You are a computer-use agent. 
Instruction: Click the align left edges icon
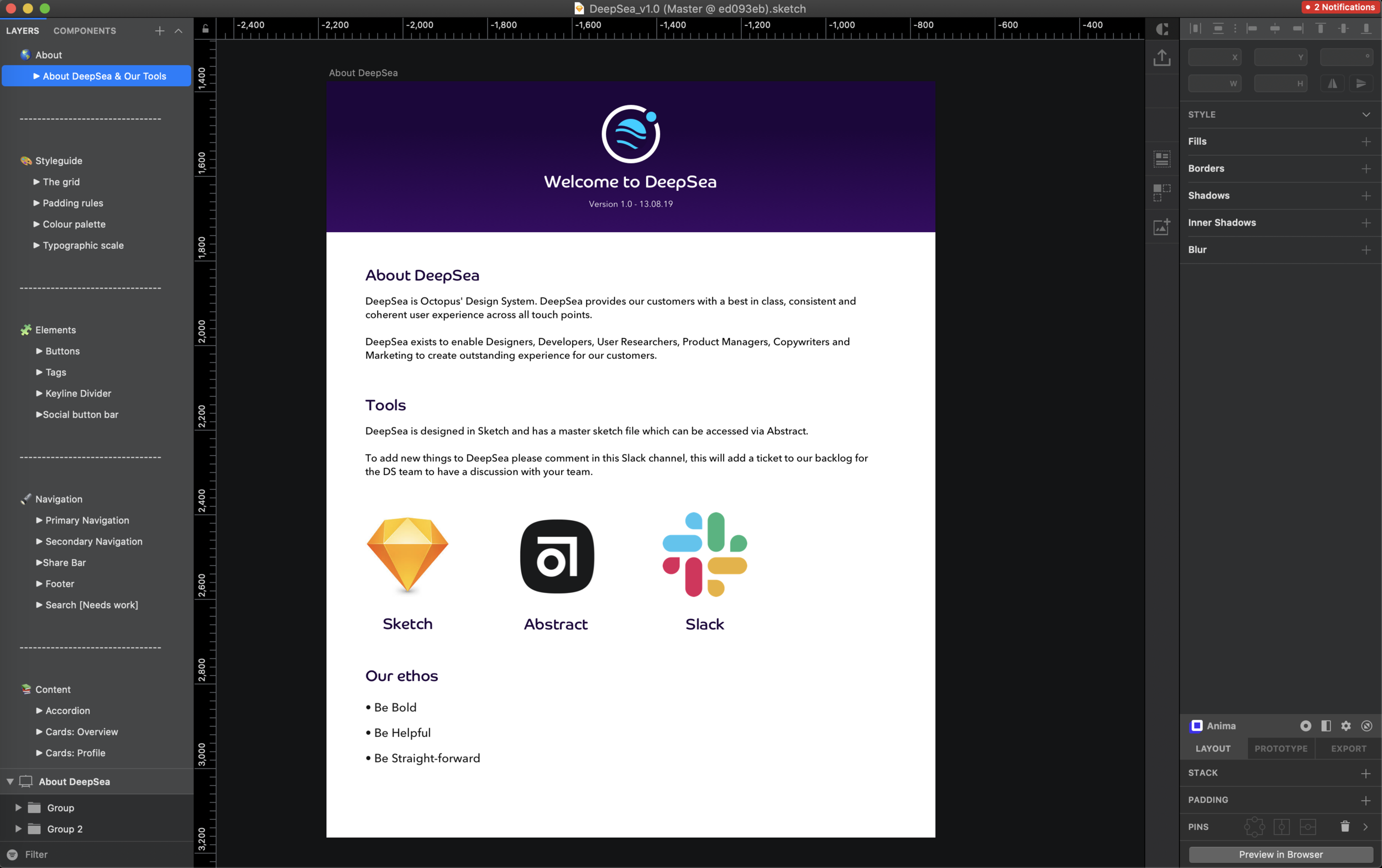tap(1252, 28)
